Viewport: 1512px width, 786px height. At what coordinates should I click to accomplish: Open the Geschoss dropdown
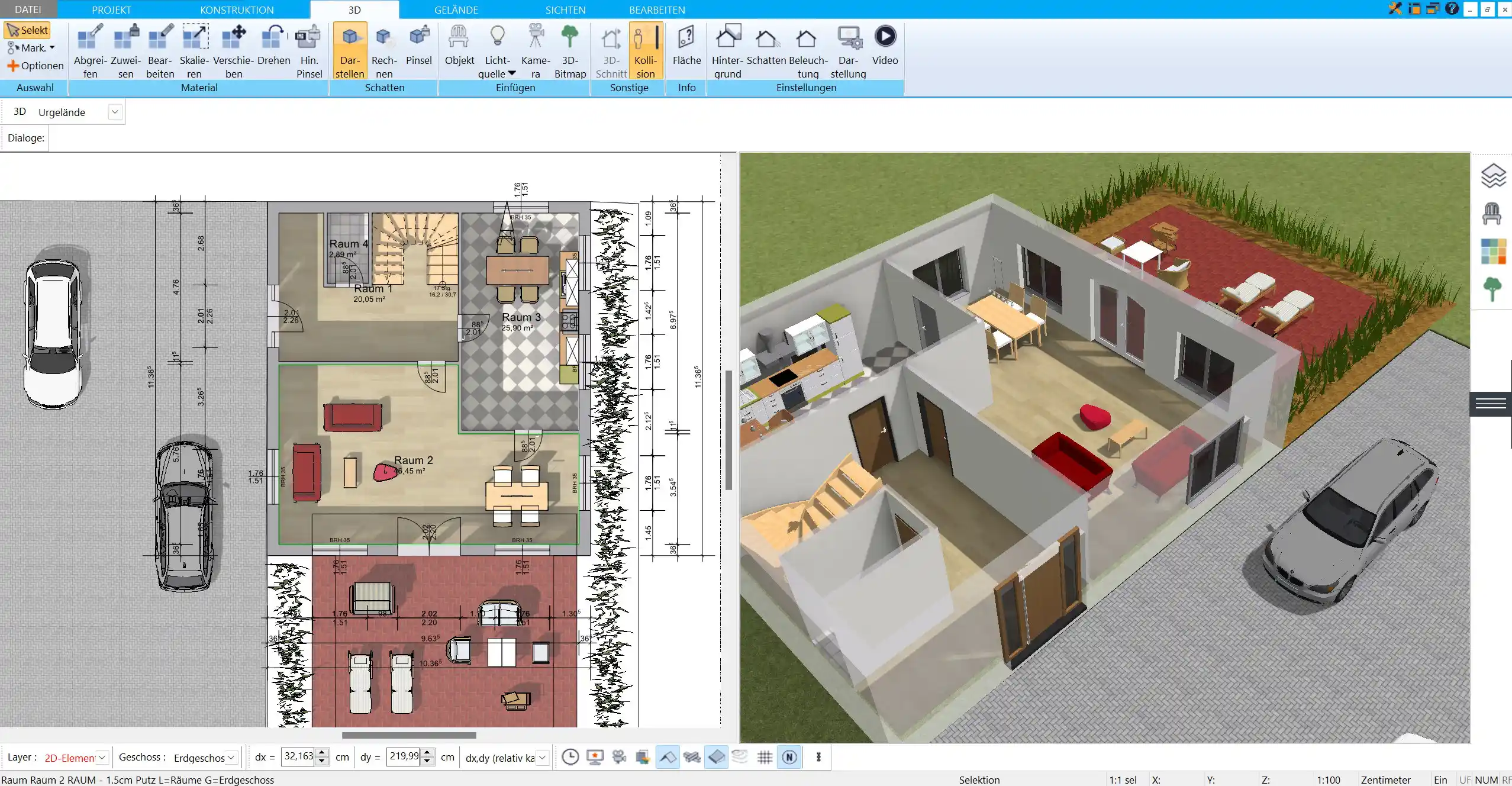tap(231, 758)
